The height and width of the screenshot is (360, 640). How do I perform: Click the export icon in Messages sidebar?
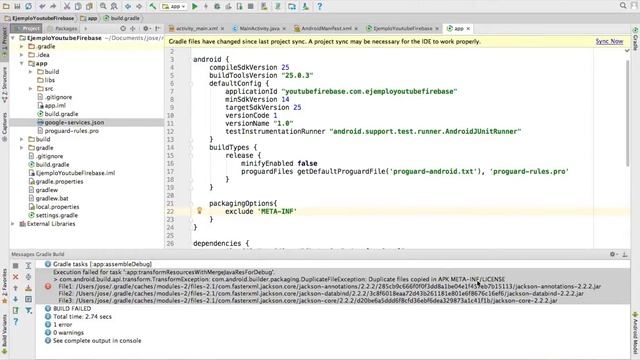(x=16, y=311)
